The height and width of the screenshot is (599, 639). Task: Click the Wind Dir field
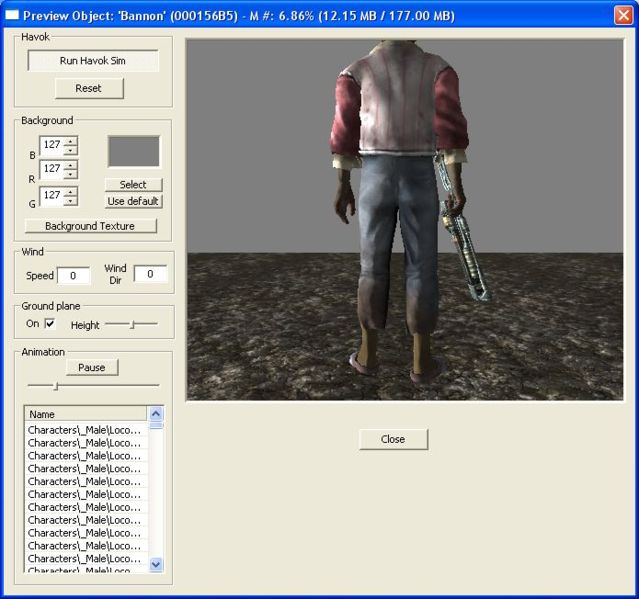150,274
